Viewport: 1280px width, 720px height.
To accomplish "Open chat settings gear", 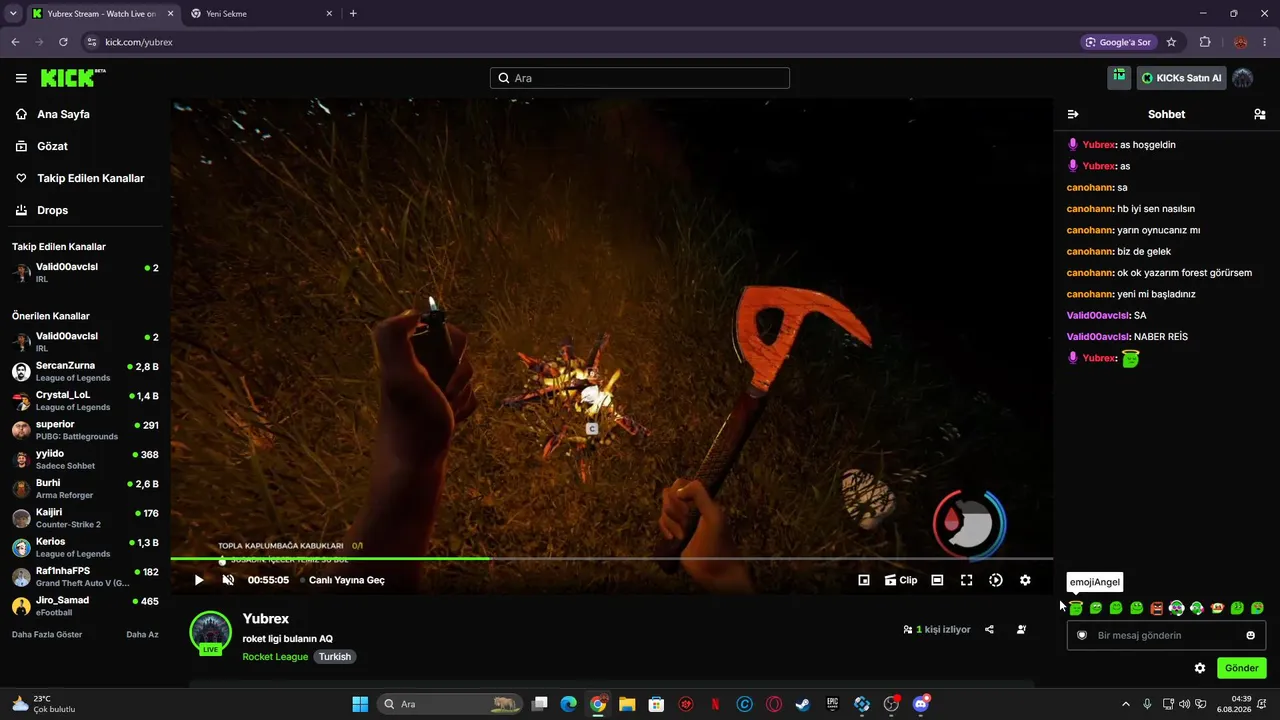I will click(x=1200, y=668).
